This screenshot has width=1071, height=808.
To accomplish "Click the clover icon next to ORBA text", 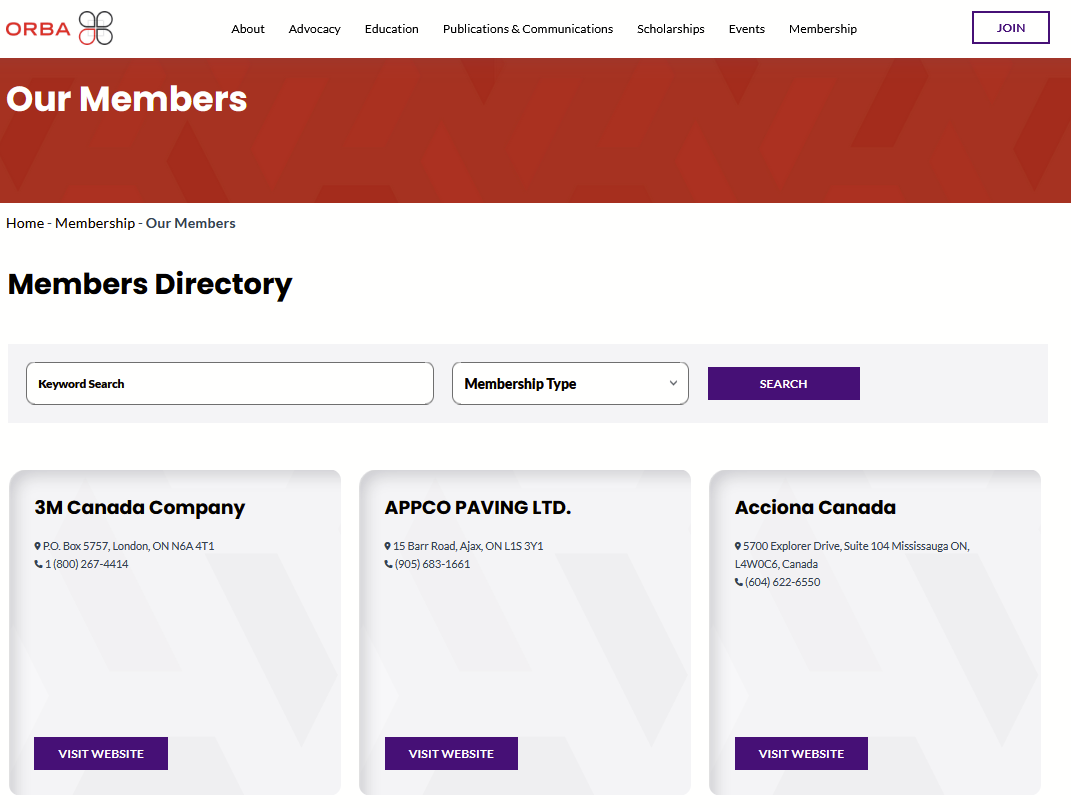I will point(95,28).
